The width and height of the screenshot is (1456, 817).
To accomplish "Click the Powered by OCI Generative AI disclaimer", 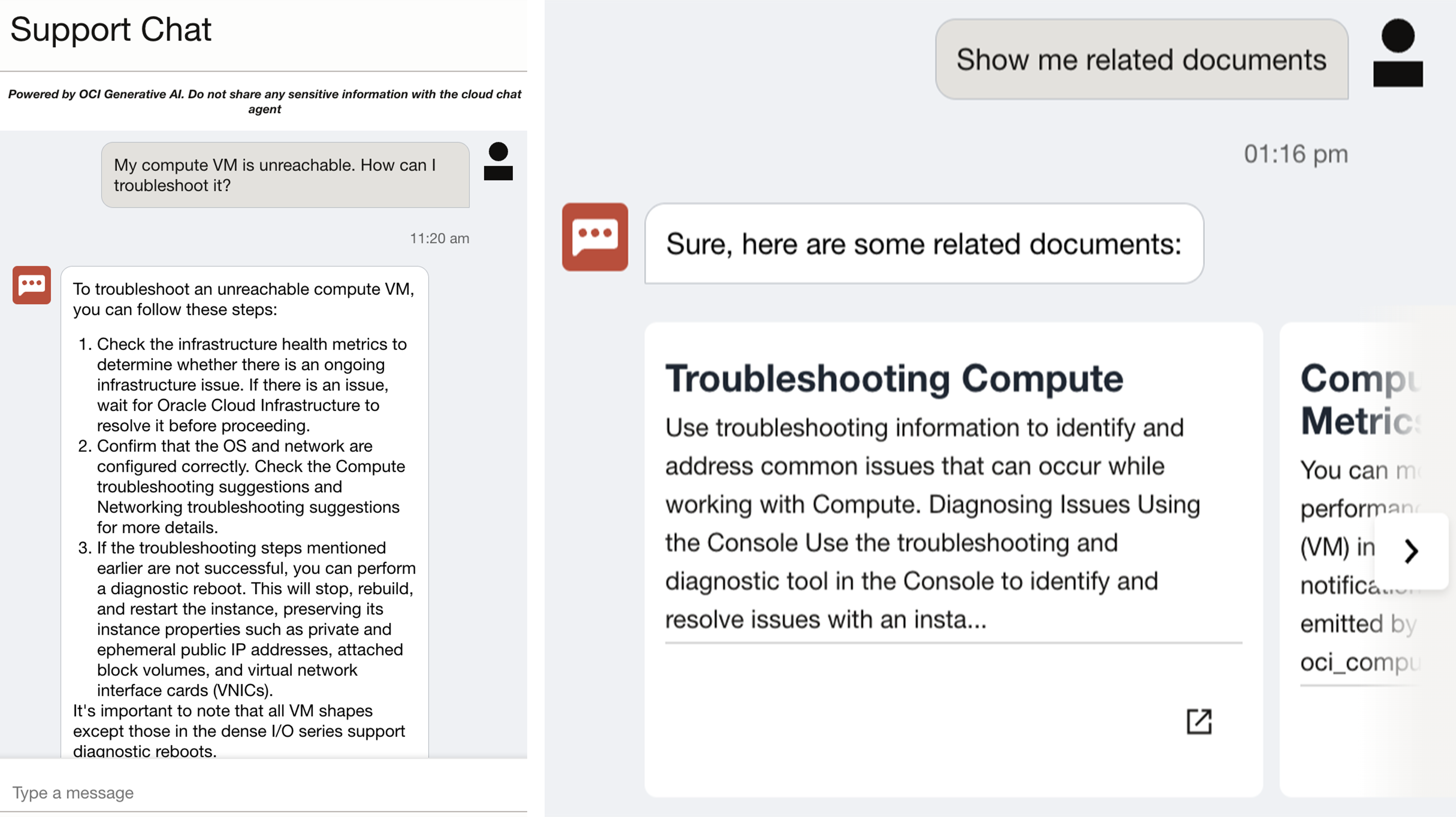I will [266, 101].
